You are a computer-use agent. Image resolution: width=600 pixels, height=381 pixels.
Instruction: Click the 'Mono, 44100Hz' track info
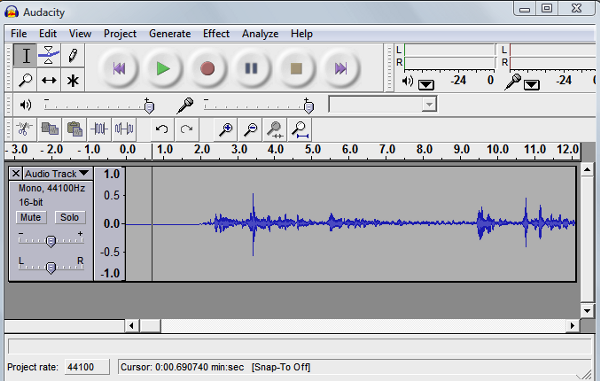click(52, 188)
